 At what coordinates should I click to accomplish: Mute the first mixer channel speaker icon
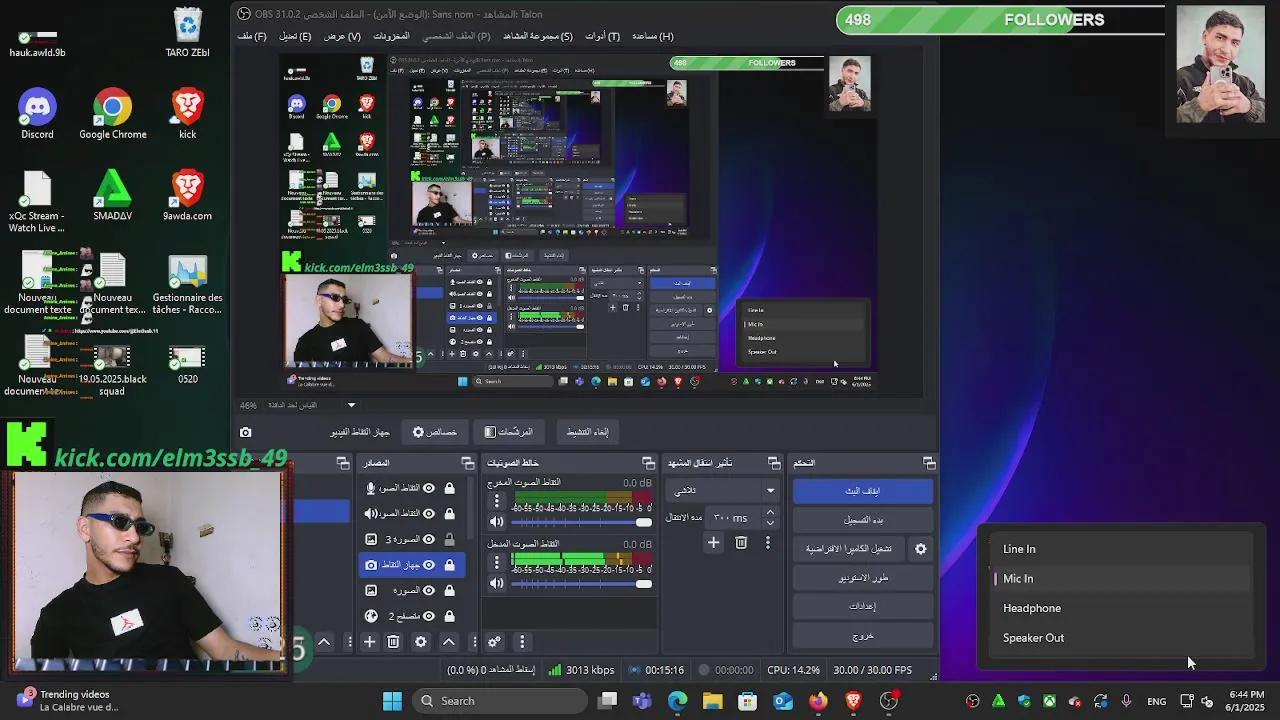click(497, 522)
